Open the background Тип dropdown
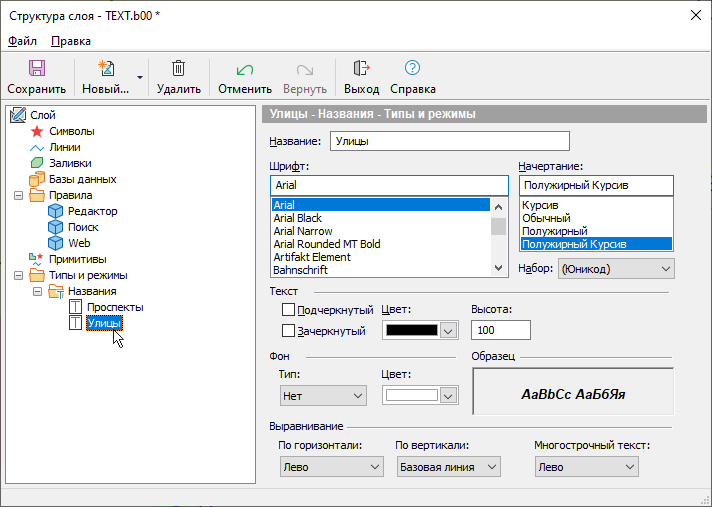 click(x=322, y=396)
